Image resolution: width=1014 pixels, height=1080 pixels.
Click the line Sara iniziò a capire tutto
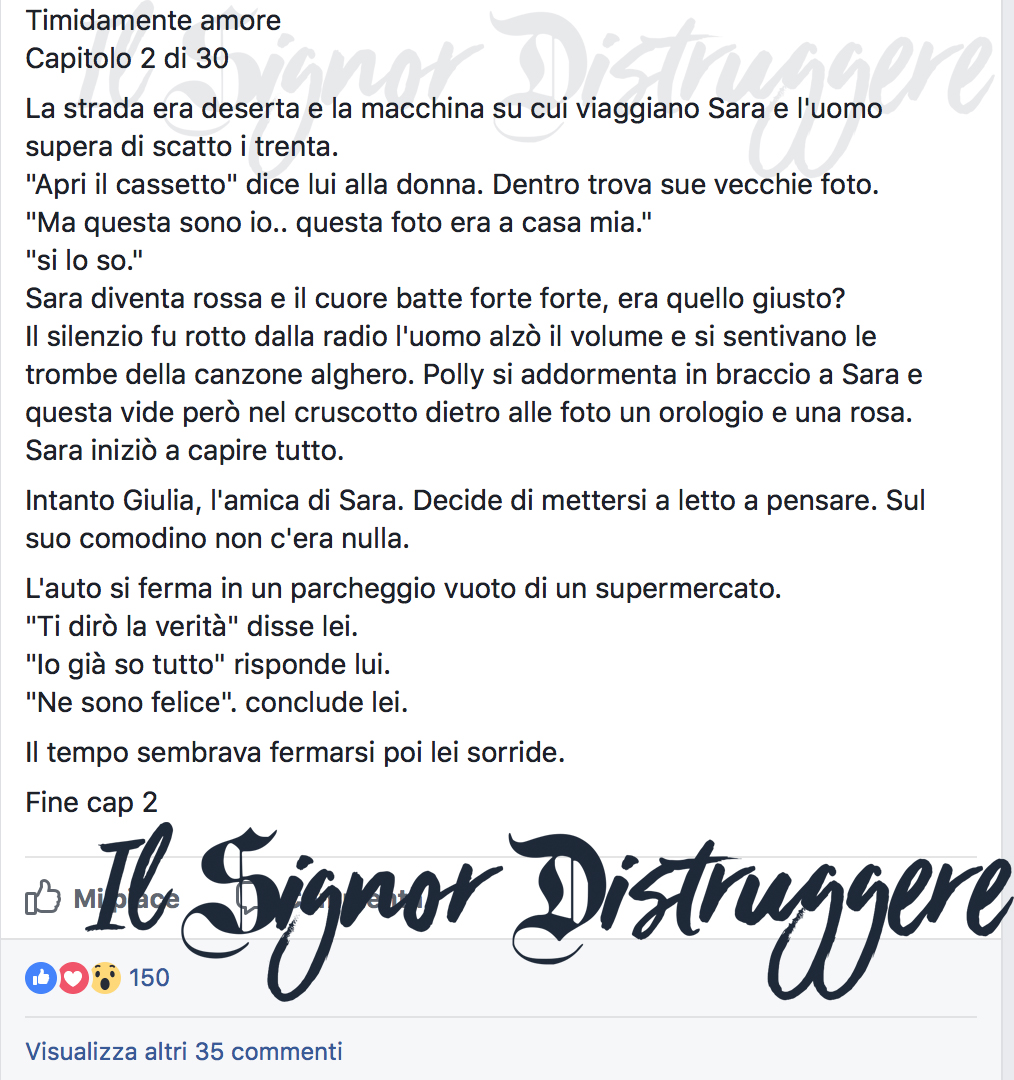tap(185, 450)
